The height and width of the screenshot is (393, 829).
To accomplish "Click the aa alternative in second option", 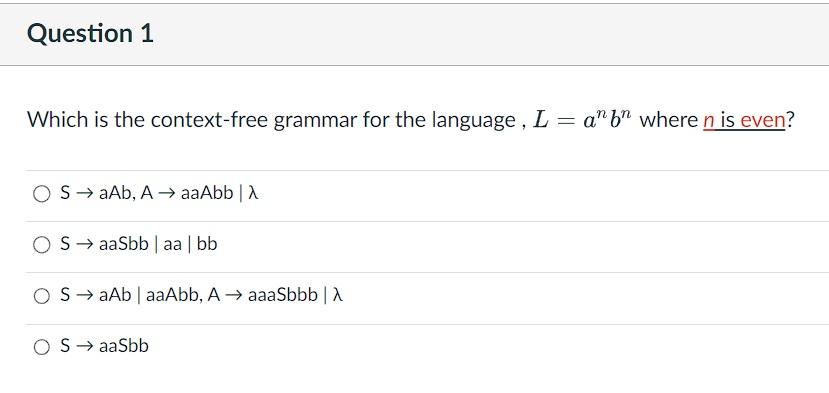I will (173, 244).
